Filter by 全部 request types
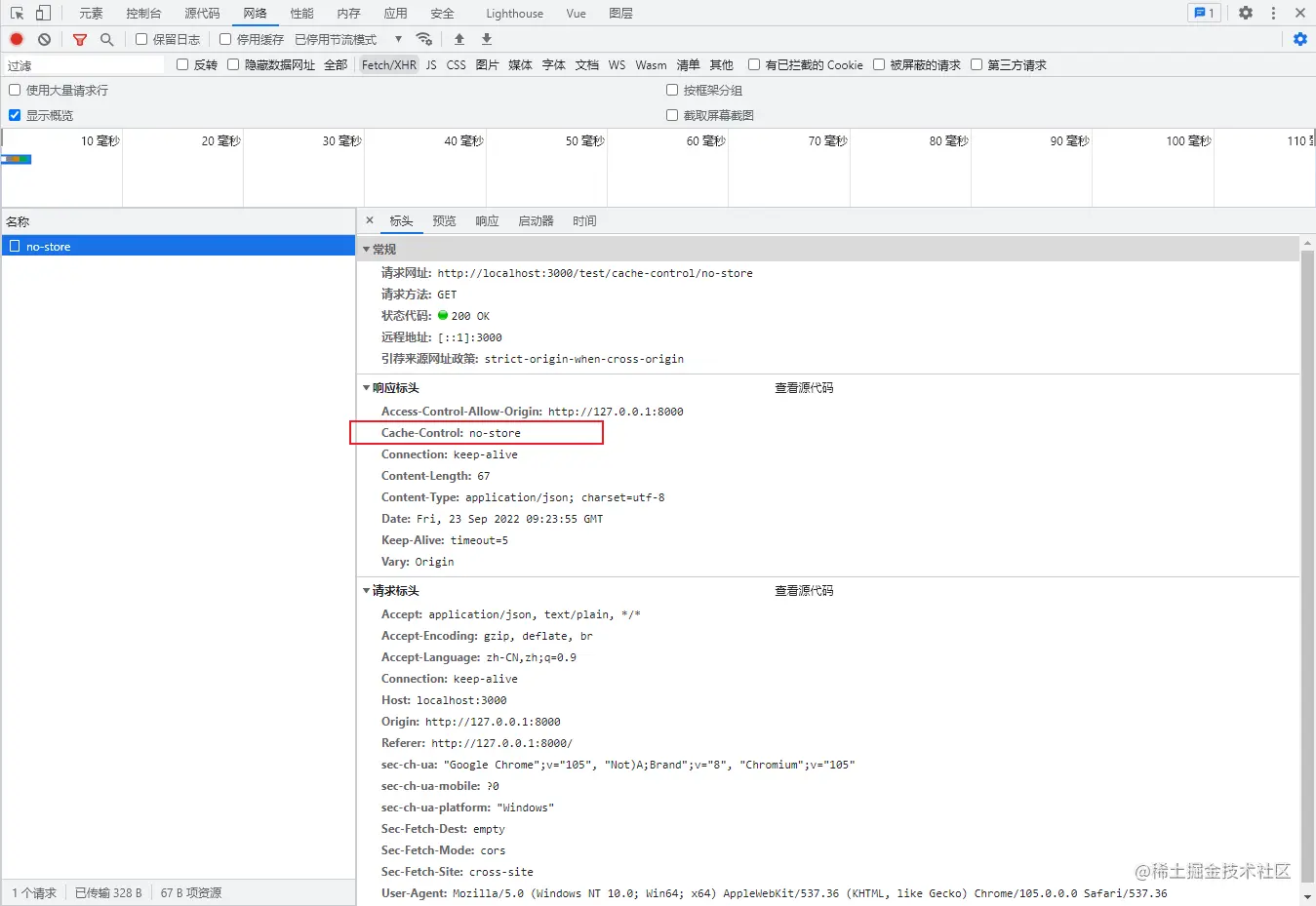Screen dimensions: 1316x906 click(x=336, y=64)
